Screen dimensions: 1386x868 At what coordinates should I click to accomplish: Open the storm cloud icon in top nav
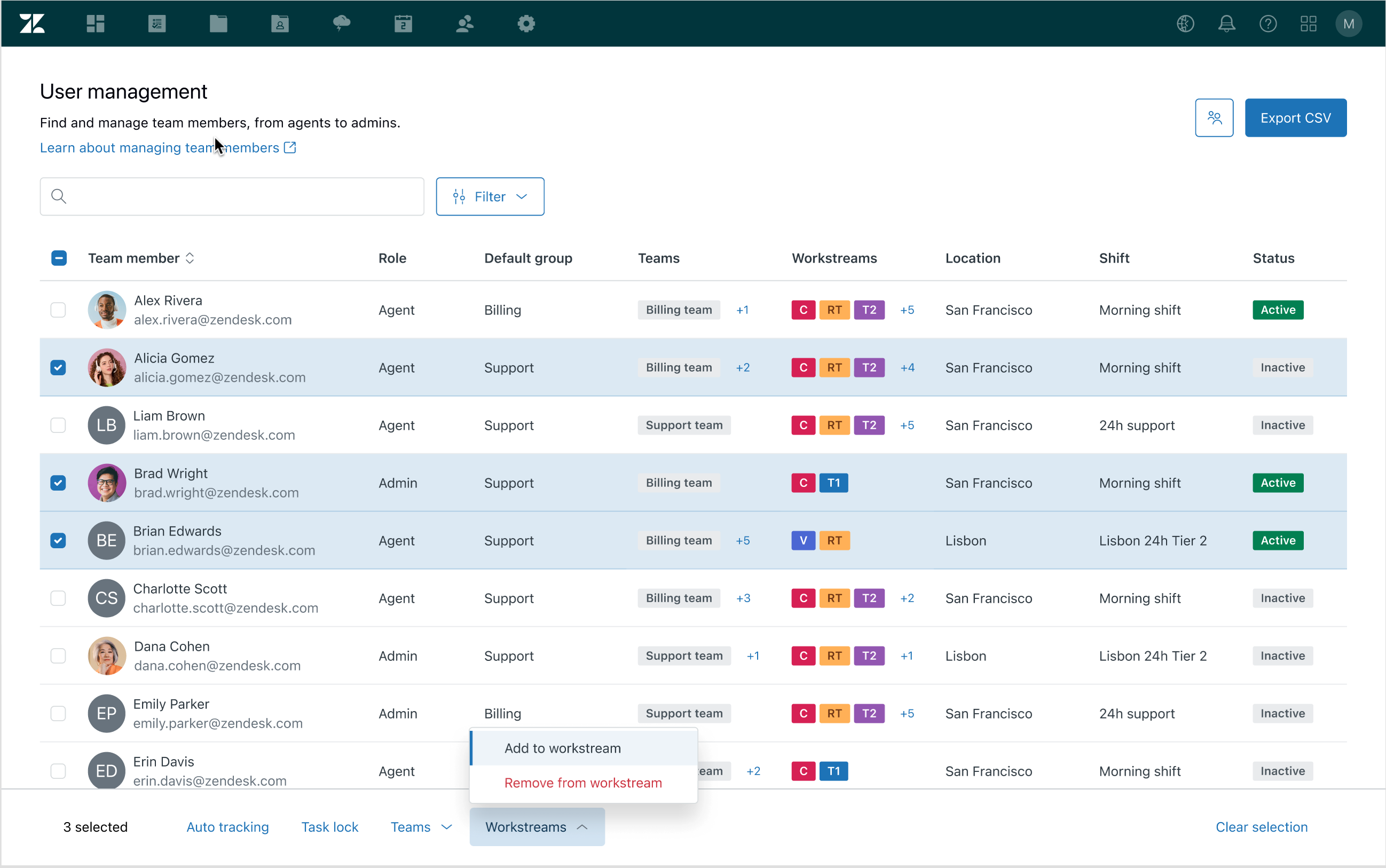point(342,23)
